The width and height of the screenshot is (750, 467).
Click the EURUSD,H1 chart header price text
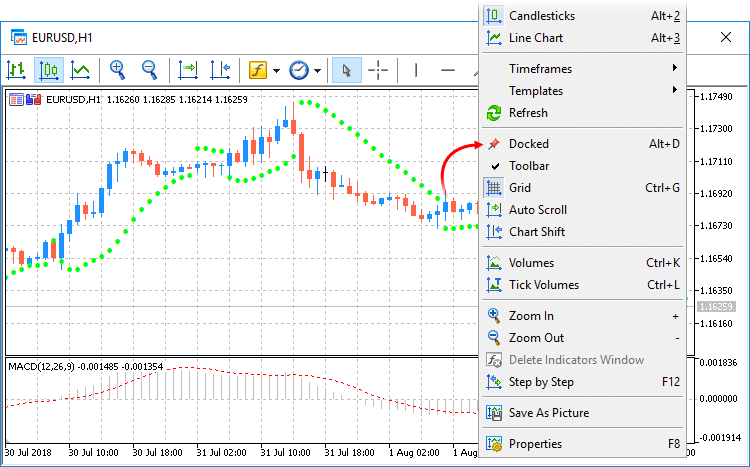pyautogui.click(x=147, y=100)
